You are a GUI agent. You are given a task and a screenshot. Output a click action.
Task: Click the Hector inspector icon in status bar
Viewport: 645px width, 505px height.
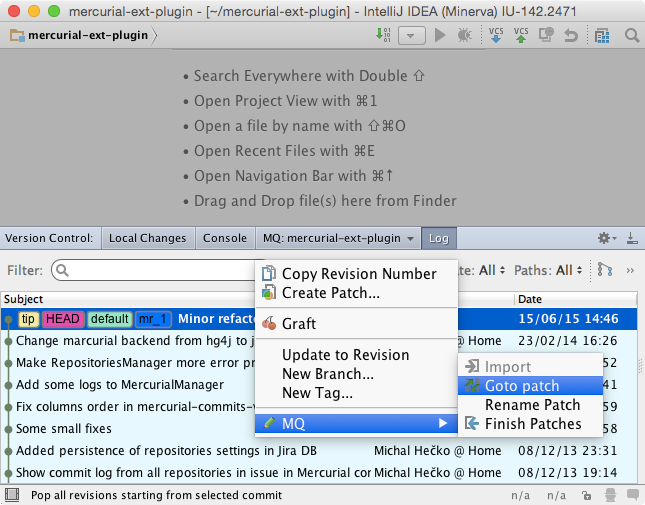(x=610, y=496)
